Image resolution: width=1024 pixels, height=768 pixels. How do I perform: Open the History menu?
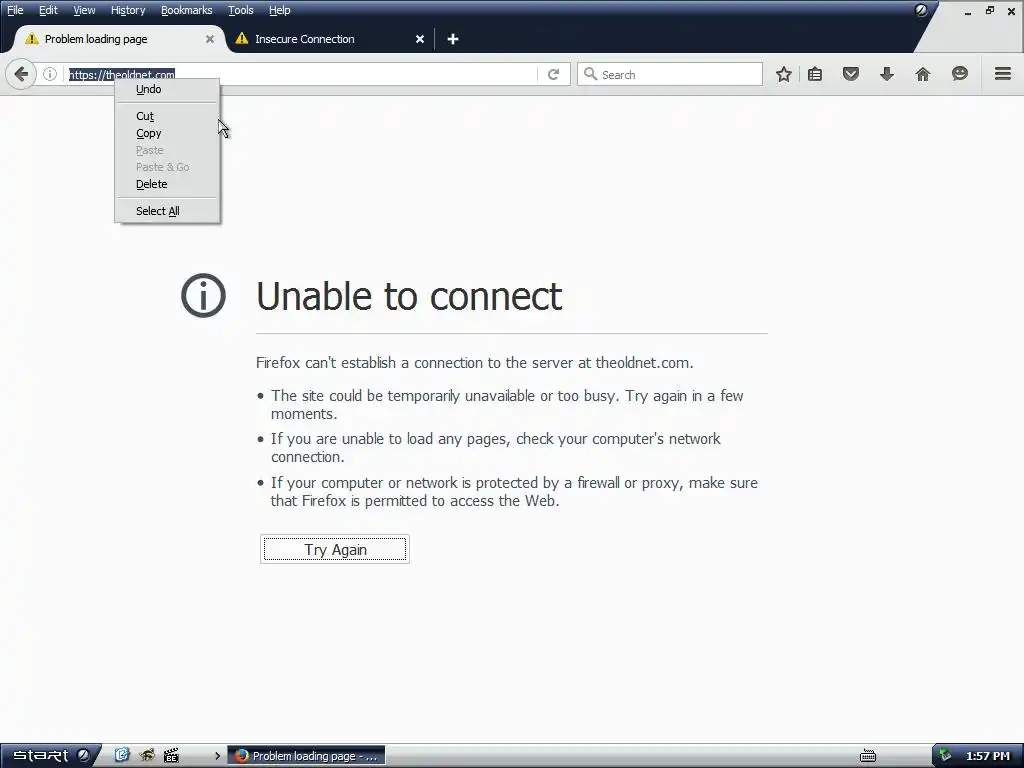click(127, 10)
